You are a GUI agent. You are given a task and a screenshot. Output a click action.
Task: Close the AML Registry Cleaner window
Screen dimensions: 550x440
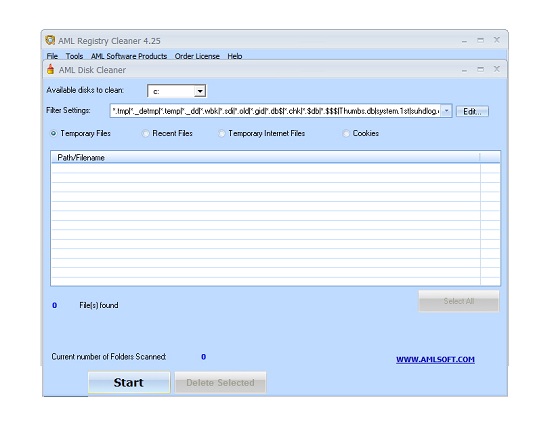pos(497,40)
